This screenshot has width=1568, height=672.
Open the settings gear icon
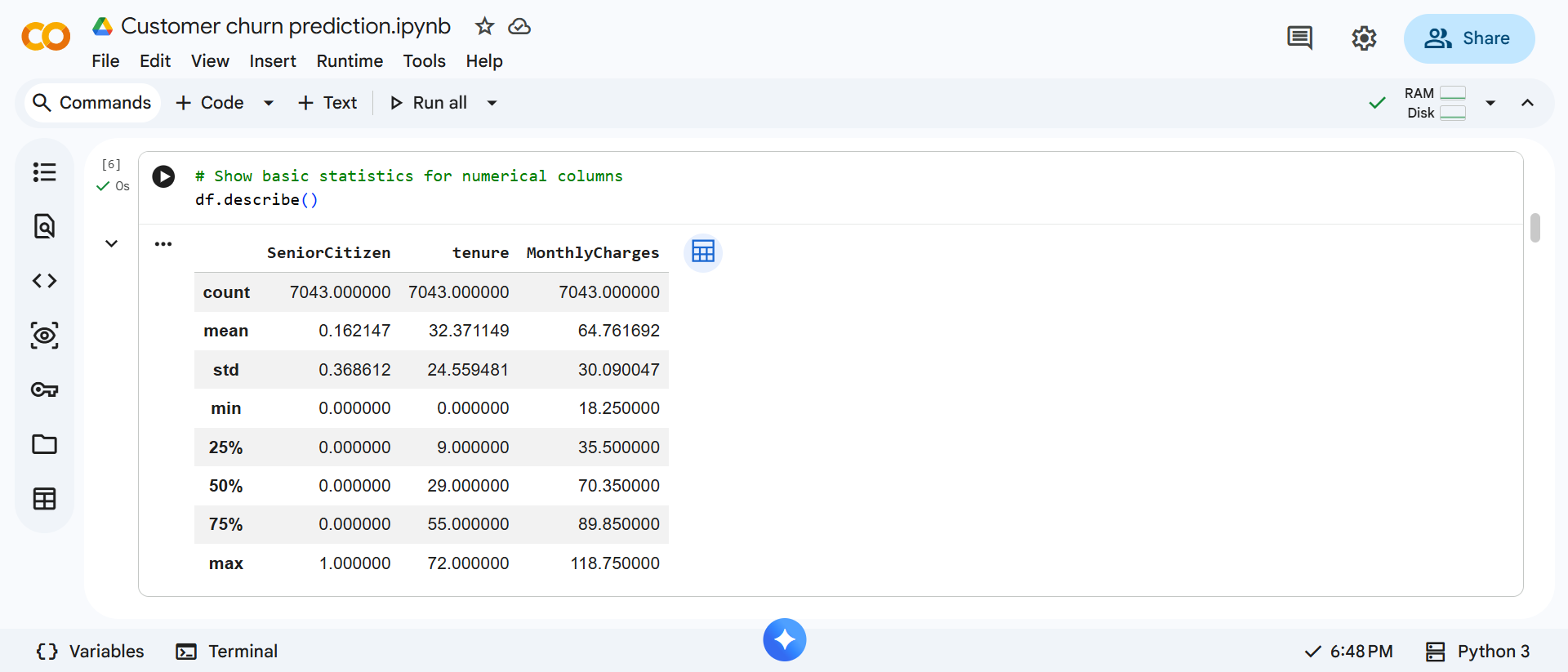1364,38
